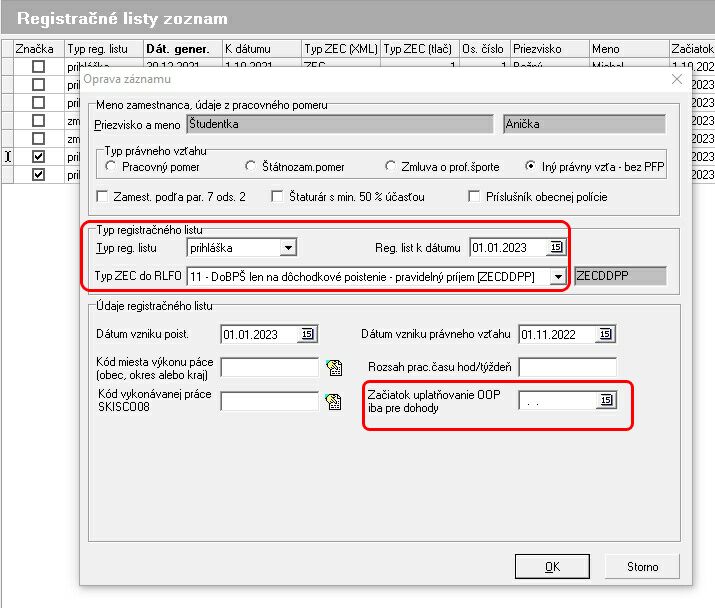Expand the Typ reg. listu dropdown

pyautogui.click(x=288, y=248)
